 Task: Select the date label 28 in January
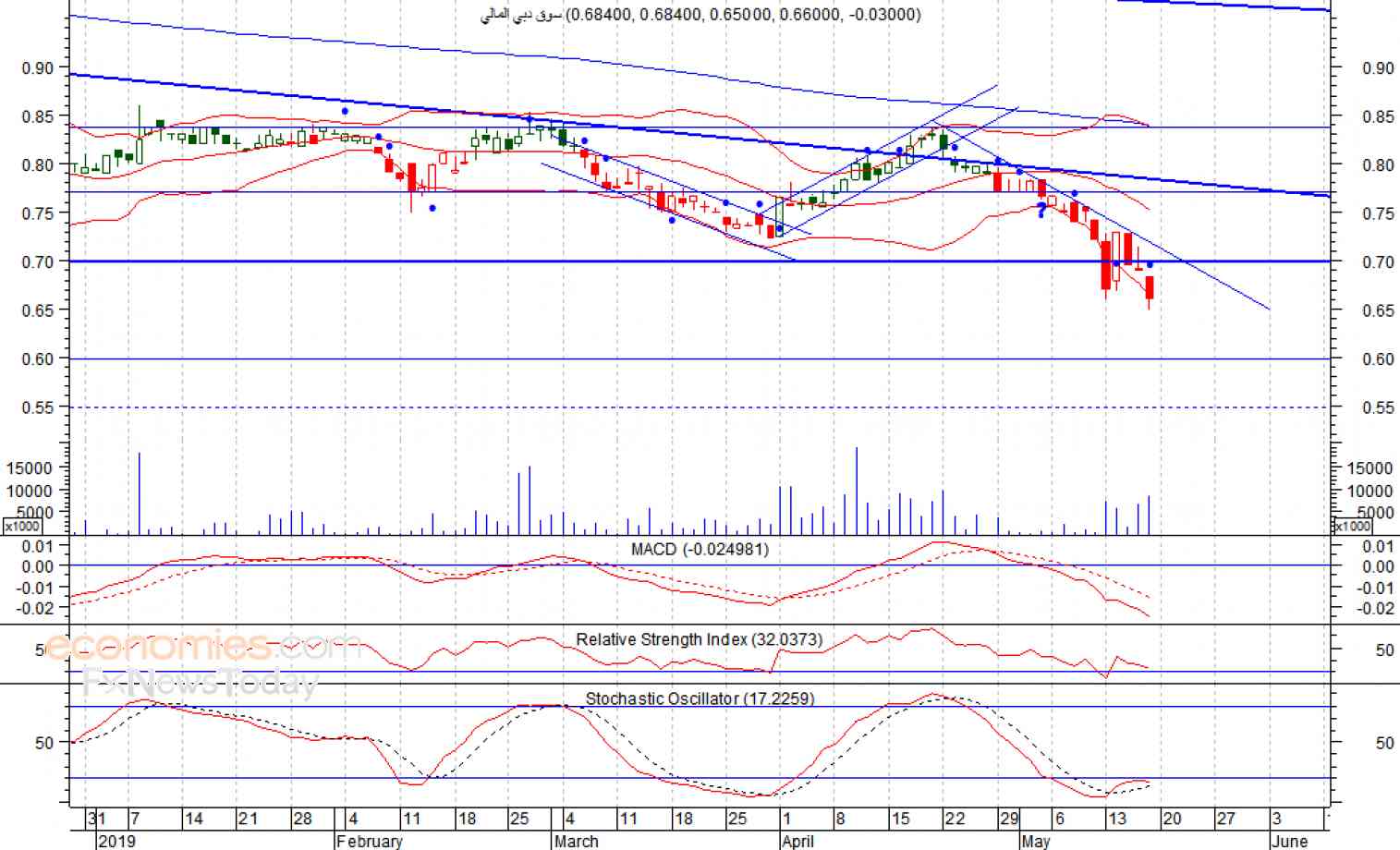(302, 819)
